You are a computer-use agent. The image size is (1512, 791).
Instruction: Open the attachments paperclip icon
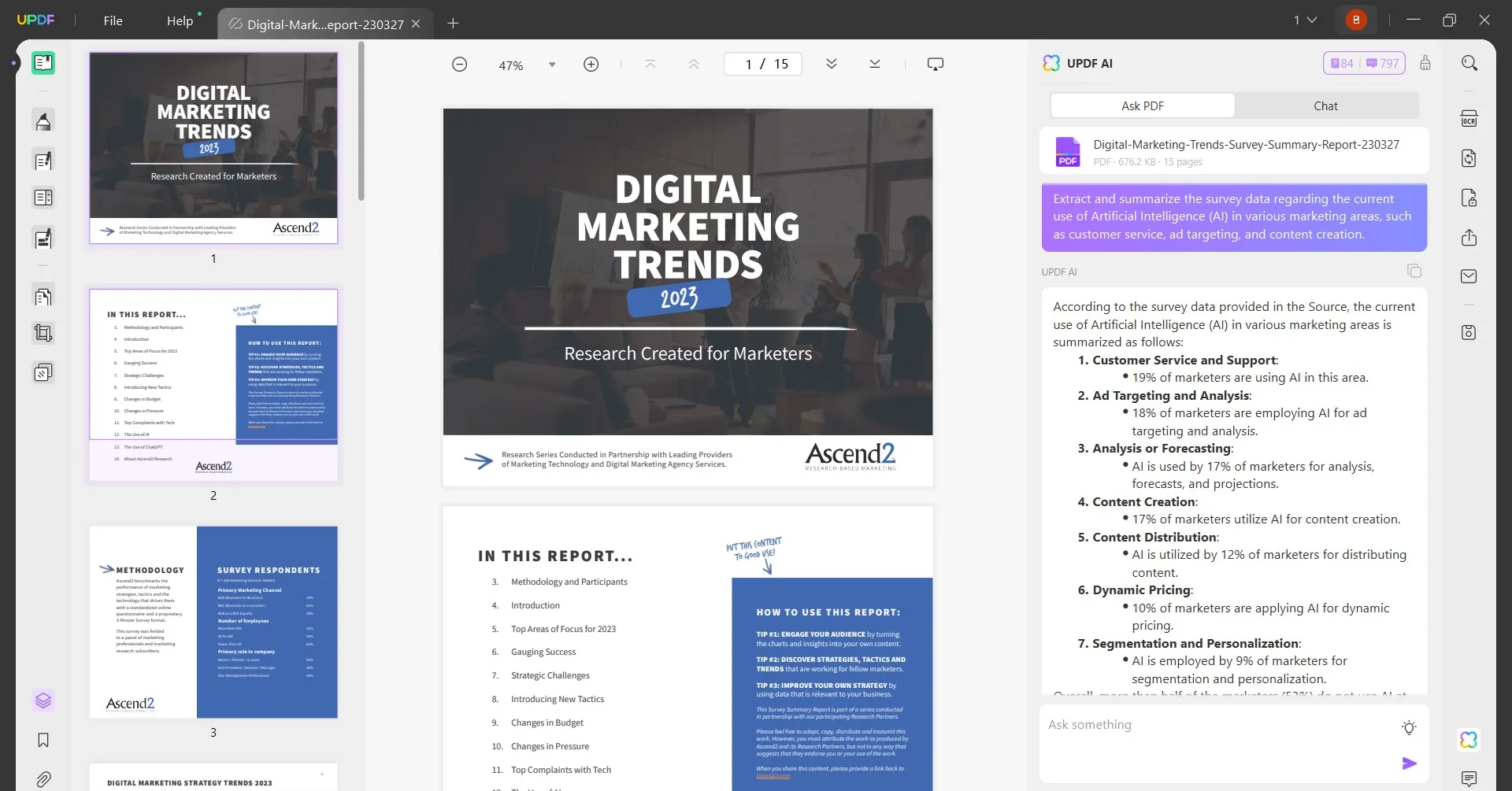(43, 779)
